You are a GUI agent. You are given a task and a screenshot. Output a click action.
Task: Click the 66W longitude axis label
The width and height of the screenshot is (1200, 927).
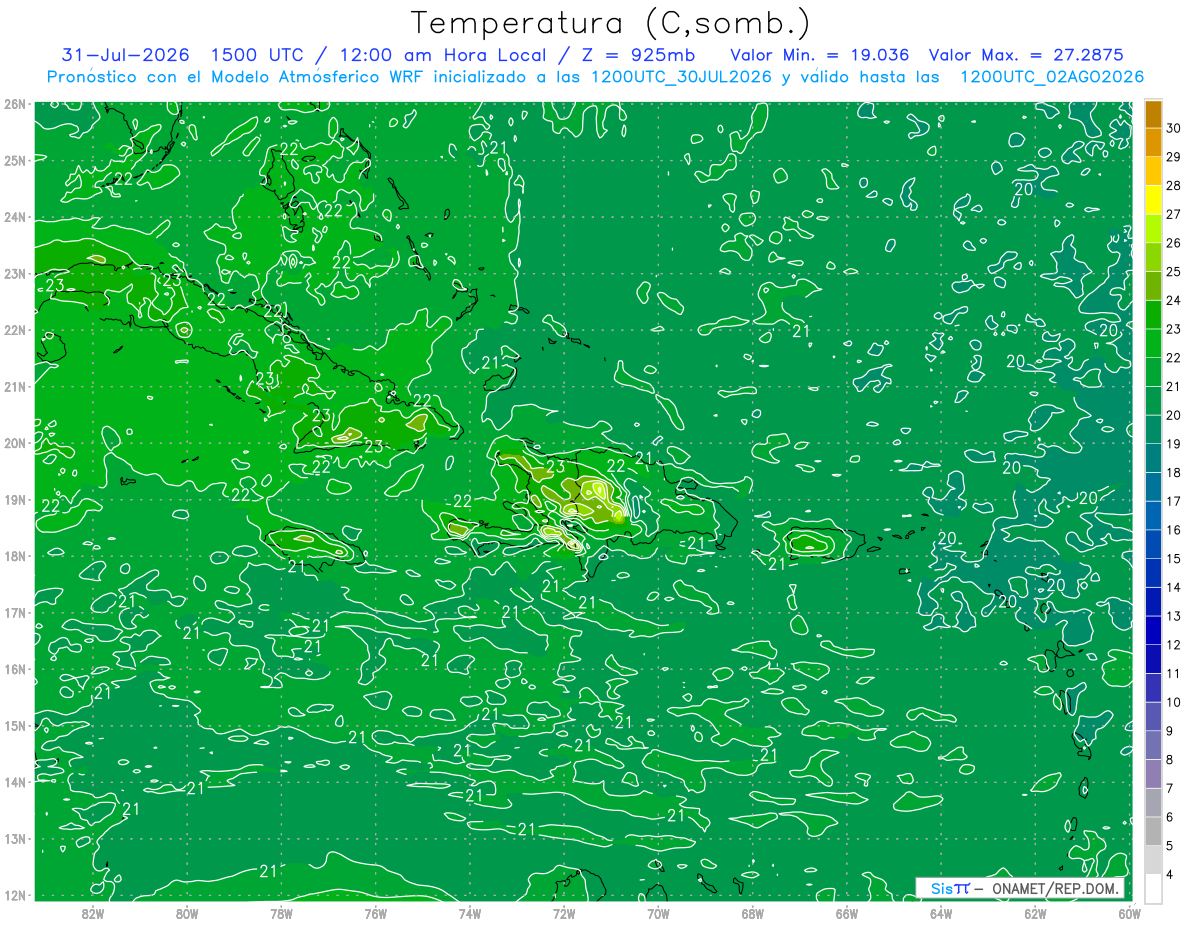(847, 913)
